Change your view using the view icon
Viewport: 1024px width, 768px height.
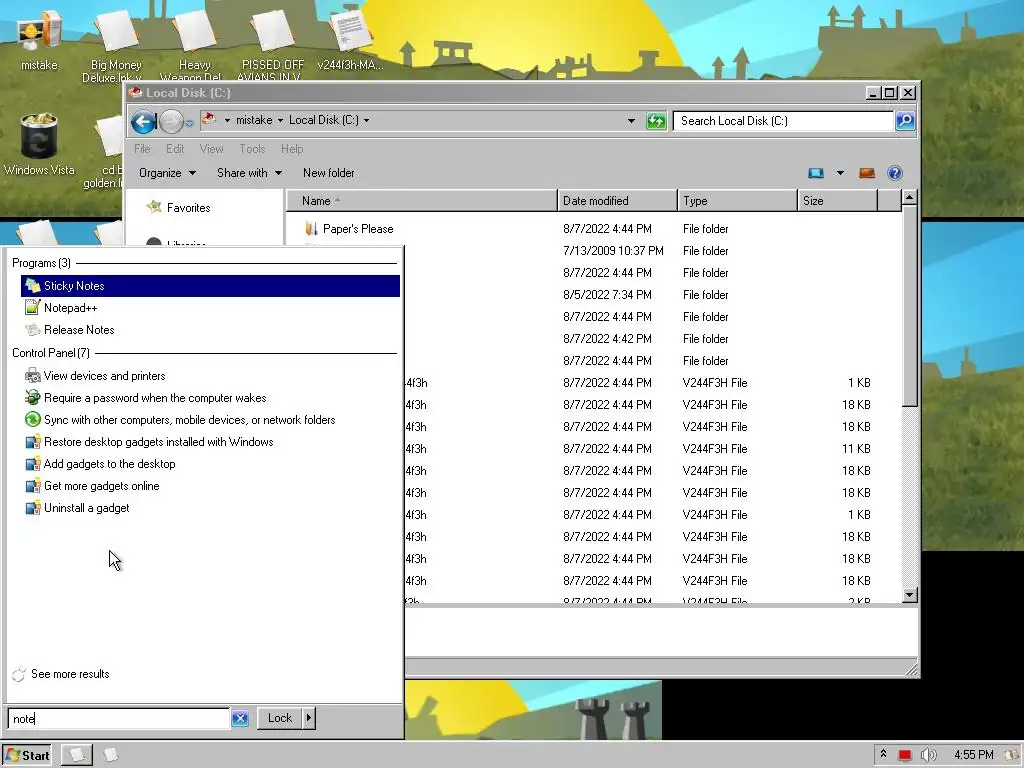click(x=816, y=173)
